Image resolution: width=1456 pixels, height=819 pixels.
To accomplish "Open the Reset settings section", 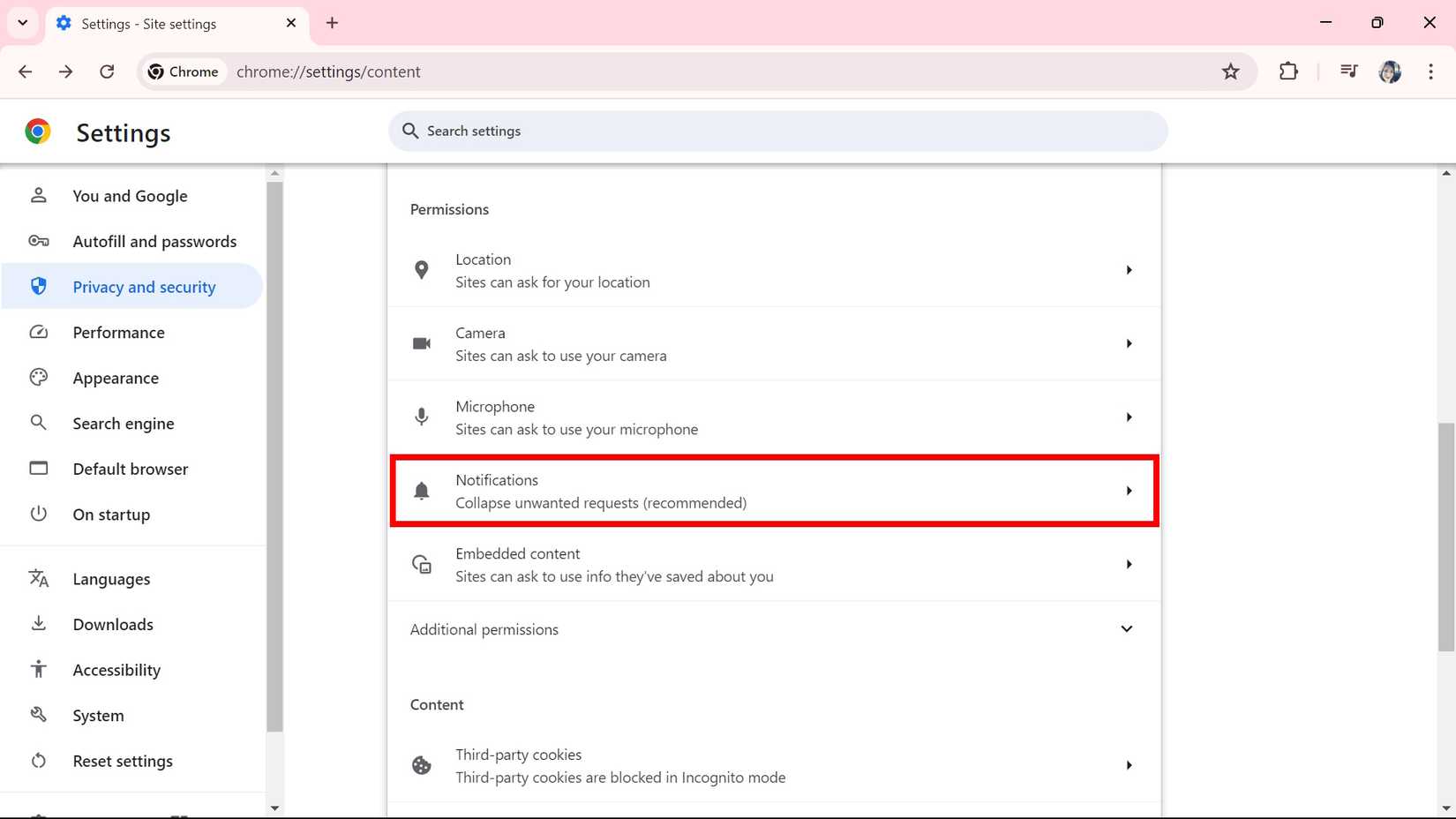I will tap(123, 760).
